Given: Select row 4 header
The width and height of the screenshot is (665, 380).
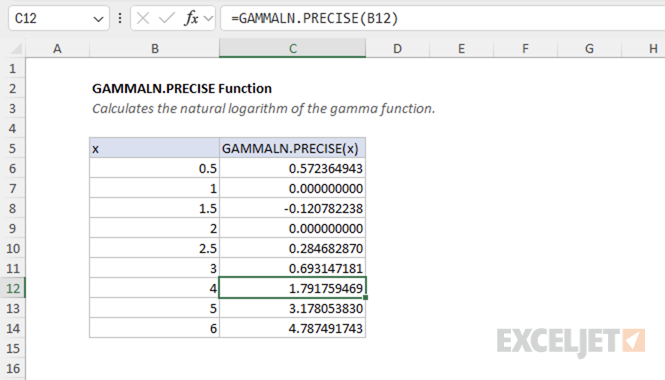Looking at the screenshot, I should [13, 128].
